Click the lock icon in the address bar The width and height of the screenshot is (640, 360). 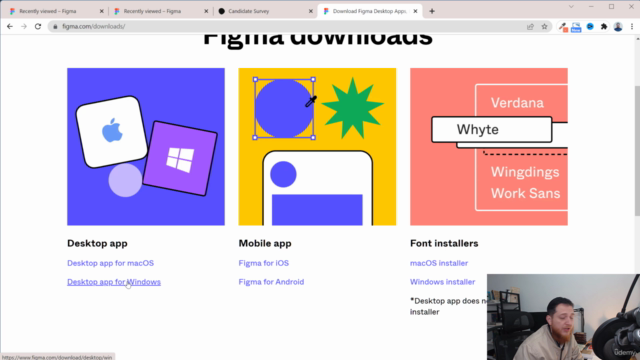tap(55, 27)
